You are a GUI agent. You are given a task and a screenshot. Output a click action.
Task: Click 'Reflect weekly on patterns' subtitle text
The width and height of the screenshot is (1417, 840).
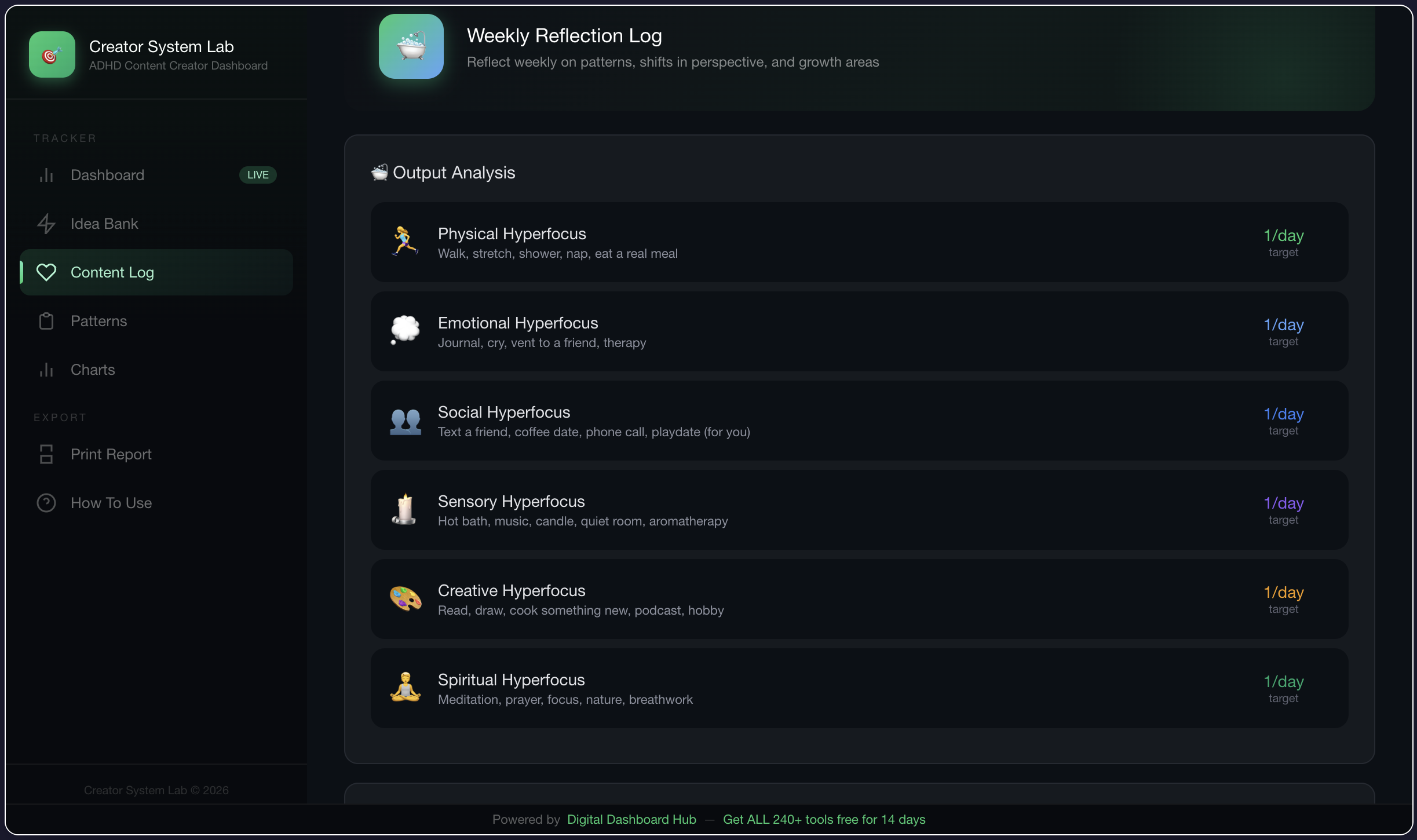click(673, 62)
